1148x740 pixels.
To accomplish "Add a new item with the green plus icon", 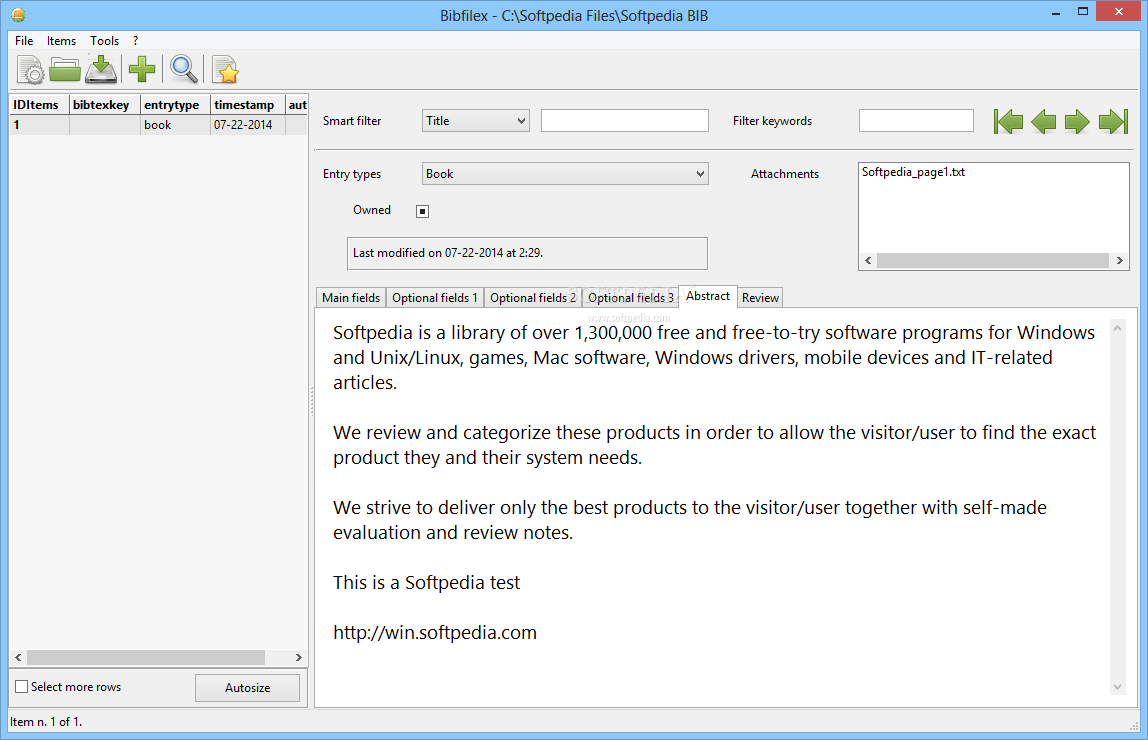I will pyautogui.click(x=142, y=70).
